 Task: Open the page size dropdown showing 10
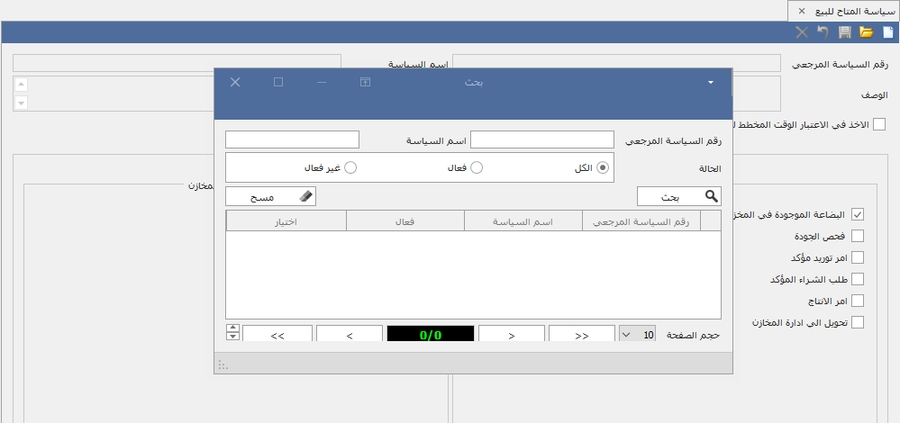coord(626,336)
